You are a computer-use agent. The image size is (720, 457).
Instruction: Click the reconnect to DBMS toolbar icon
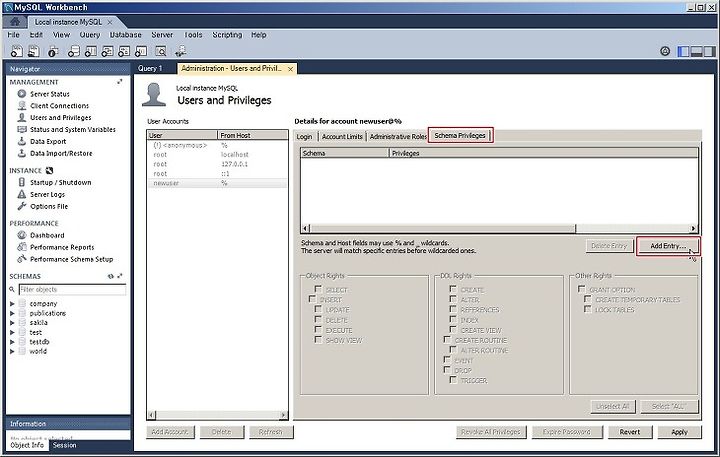pyautogui.click(x=181, y=51)
